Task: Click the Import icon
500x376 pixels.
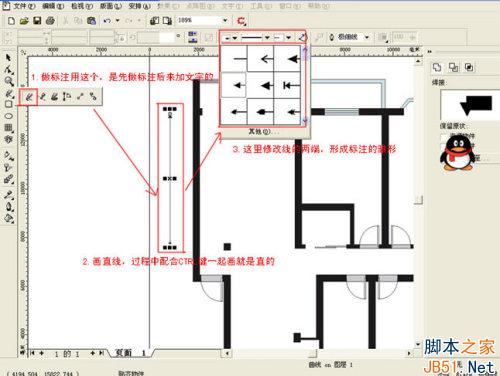Action: [x=154, y=21]
